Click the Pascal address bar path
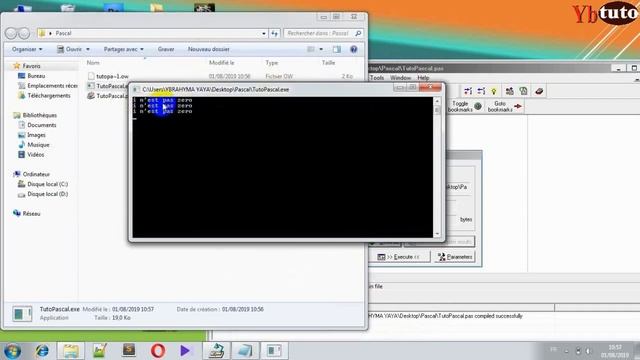Viewport: 640px width, 360px height. 63,33
